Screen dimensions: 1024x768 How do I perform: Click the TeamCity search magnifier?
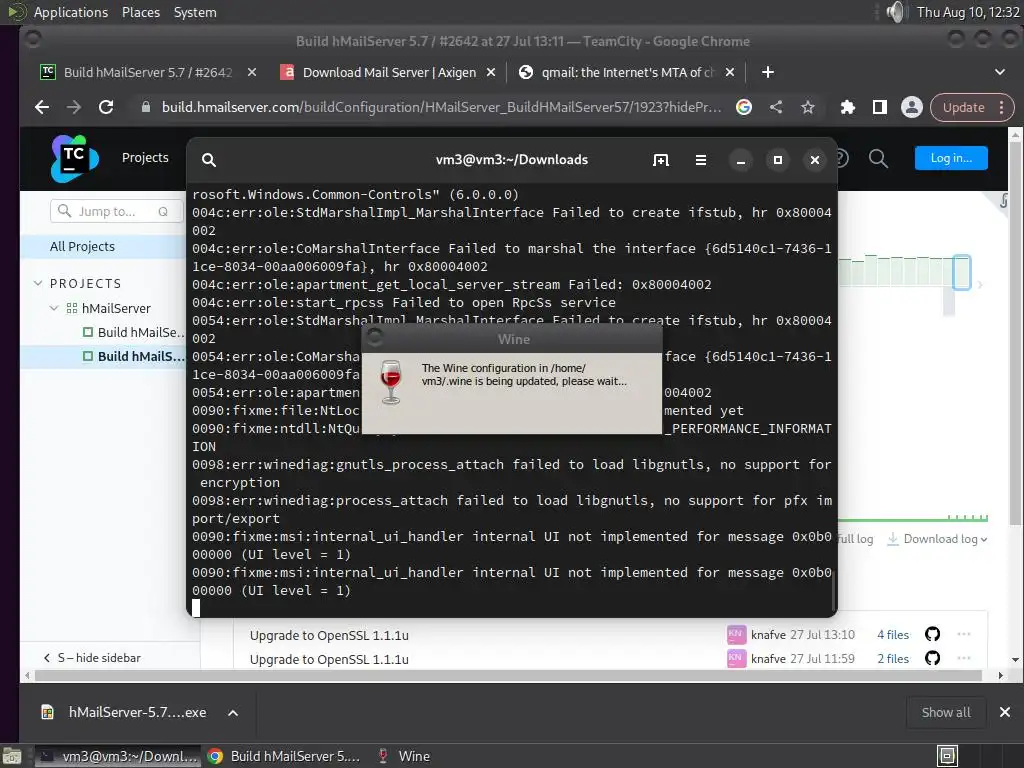pyautogui.click(x=878, y=158)
